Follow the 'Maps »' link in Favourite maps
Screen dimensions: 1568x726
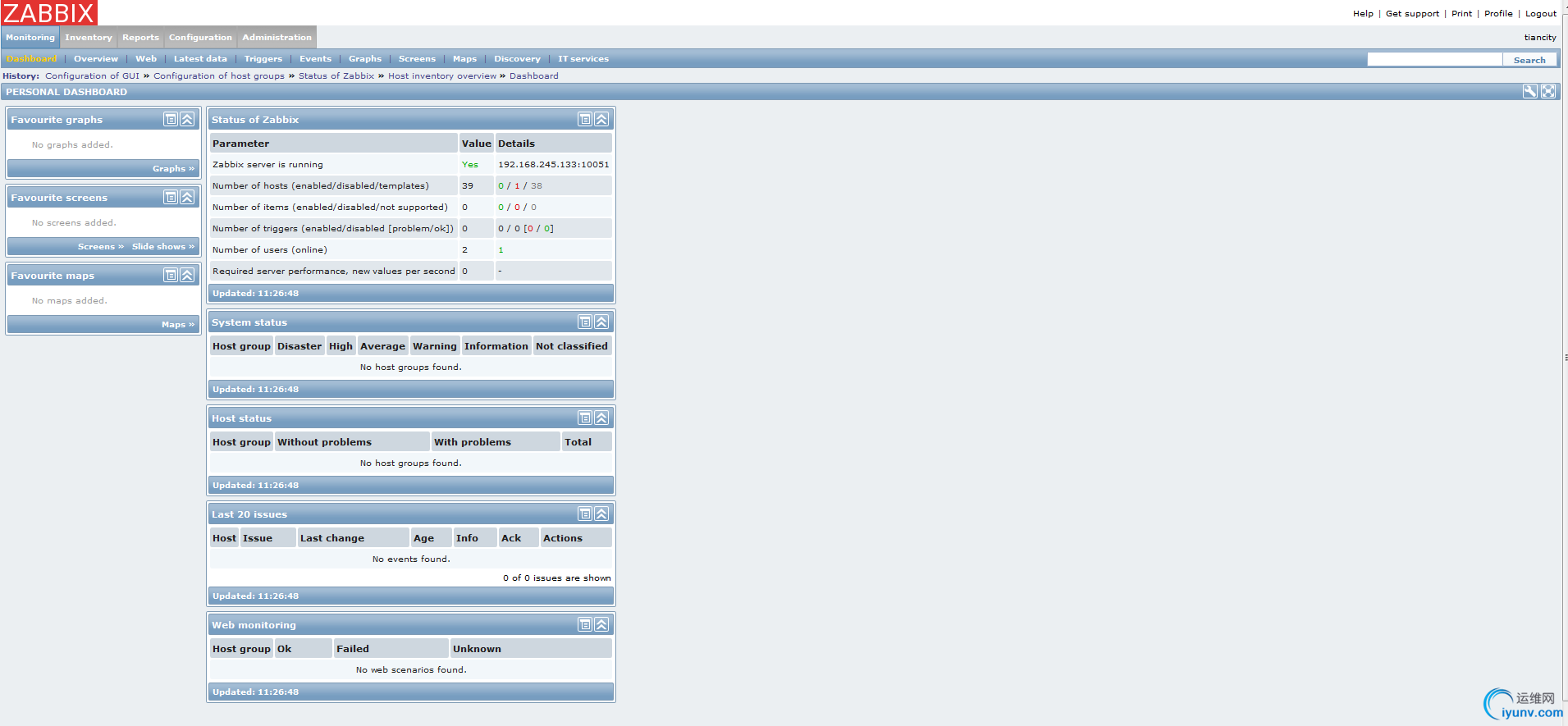coord(178,325)
